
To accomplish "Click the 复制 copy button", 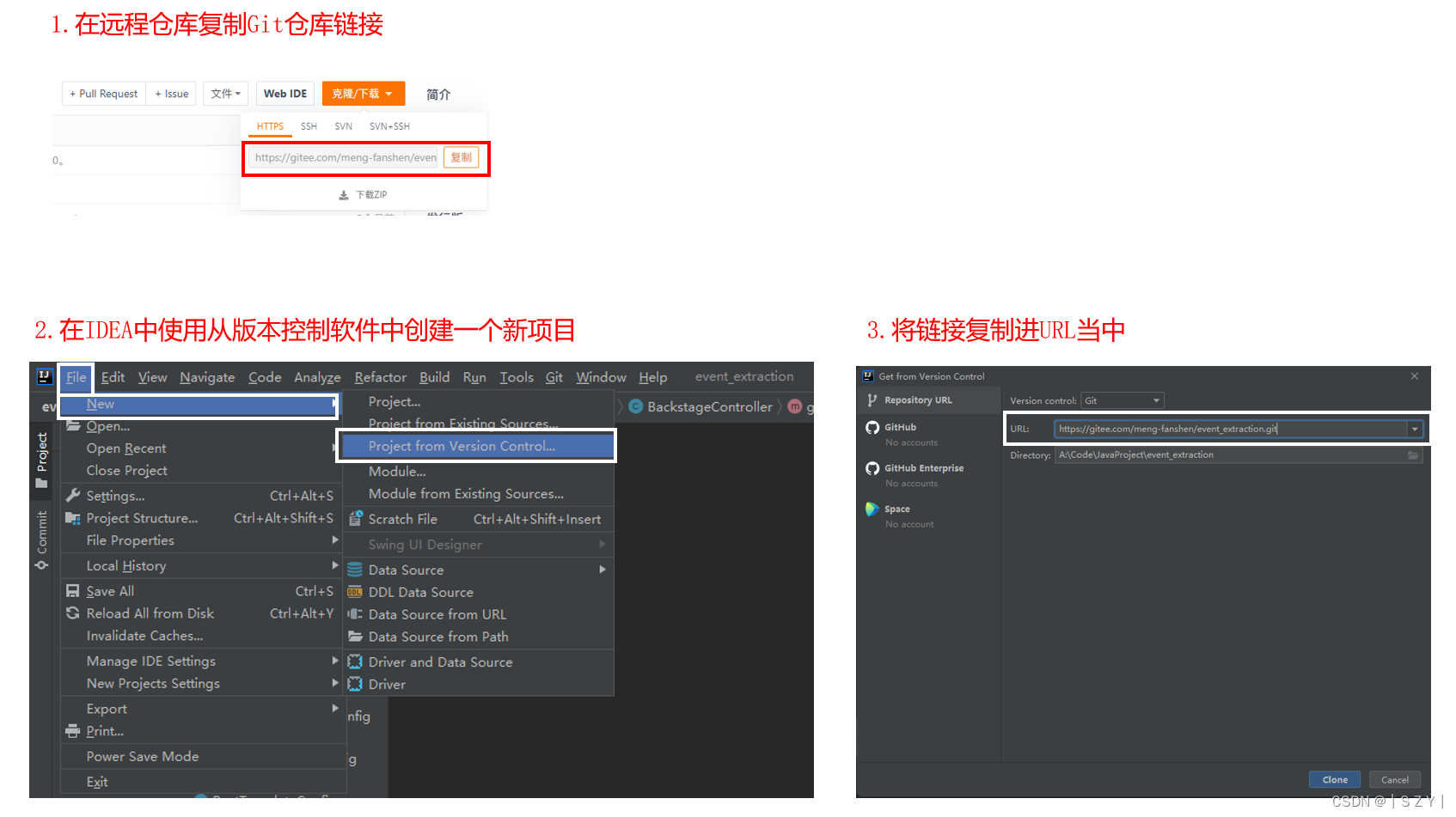I will 462,157.
